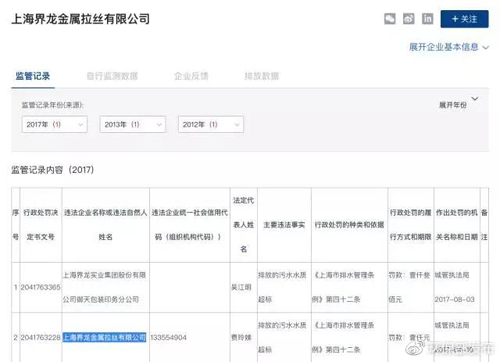
Task: Click heading 监管记录内容 (2017)
Action: [x=52, y=170]
